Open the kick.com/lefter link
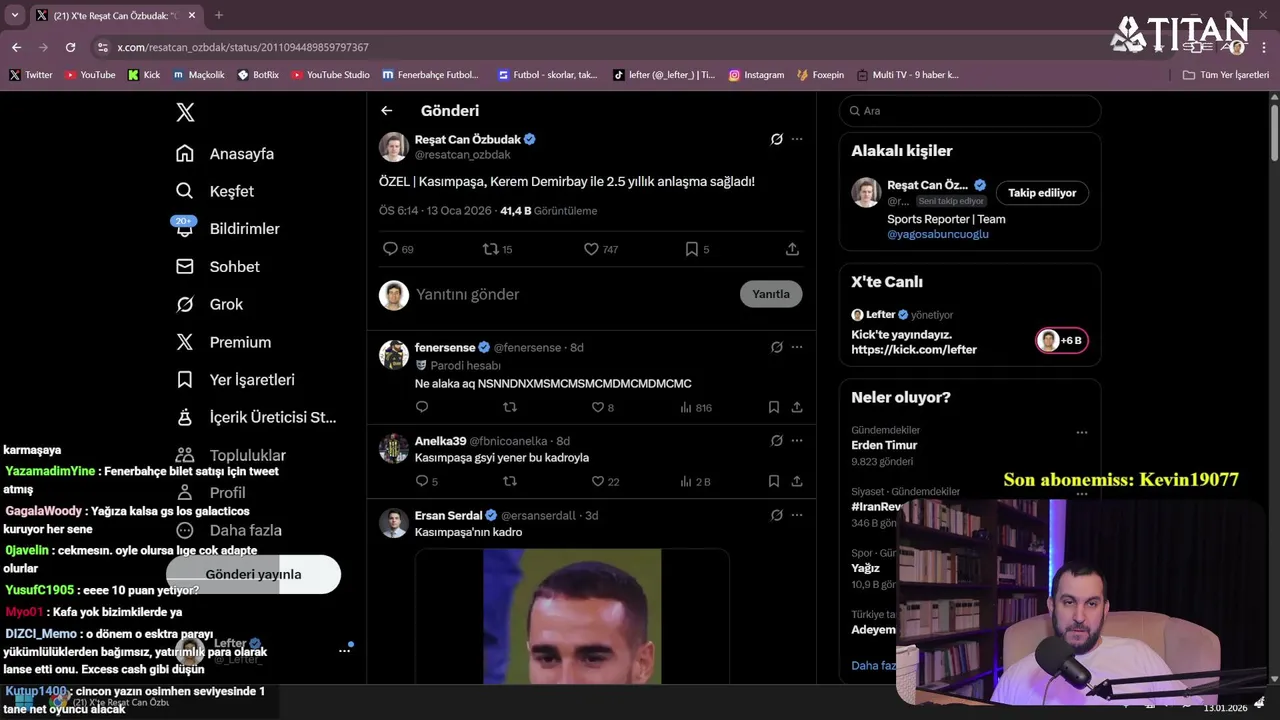Screen dimensions: 1280x720 point(914,350)
